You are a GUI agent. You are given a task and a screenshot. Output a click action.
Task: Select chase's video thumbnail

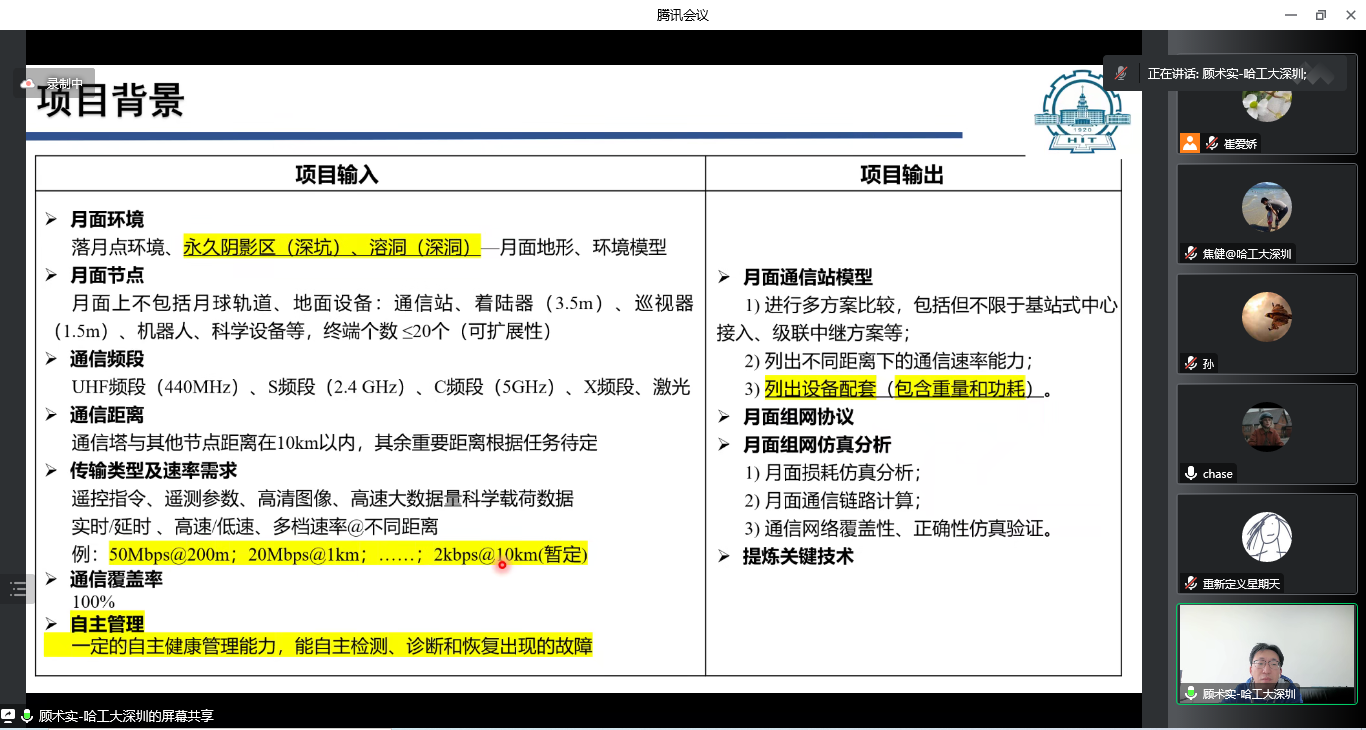[1268, 434]
